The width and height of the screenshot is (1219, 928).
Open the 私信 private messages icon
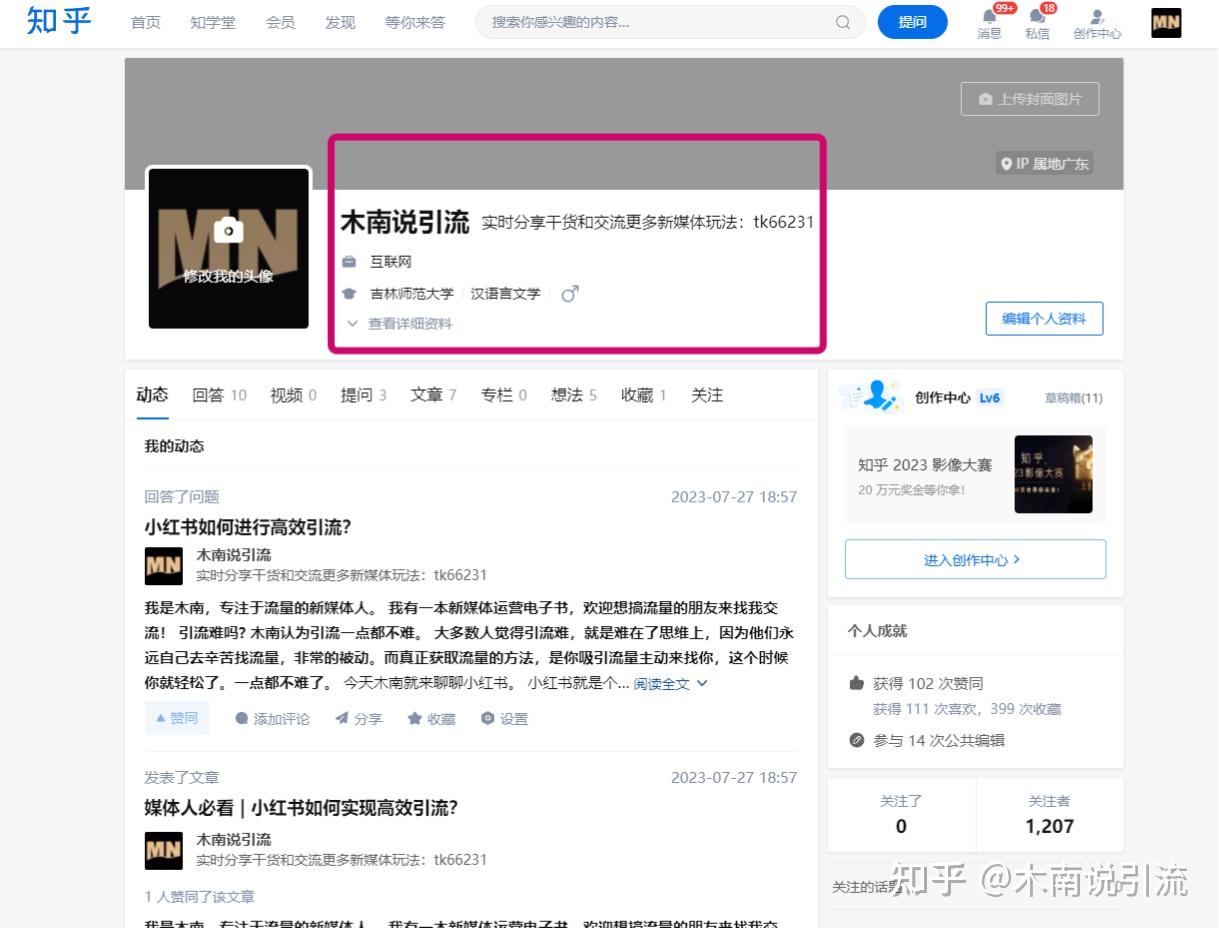point(1037,16)
